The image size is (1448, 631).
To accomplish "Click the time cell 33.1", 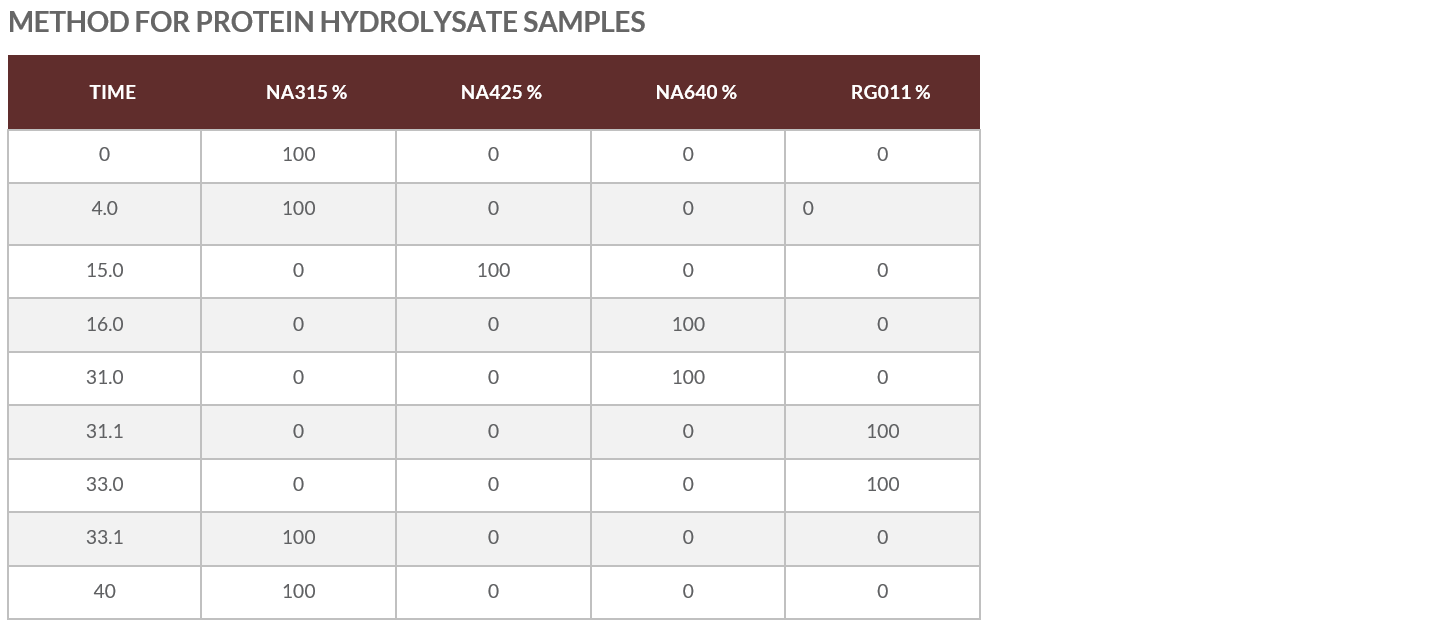I will (104, 537).
